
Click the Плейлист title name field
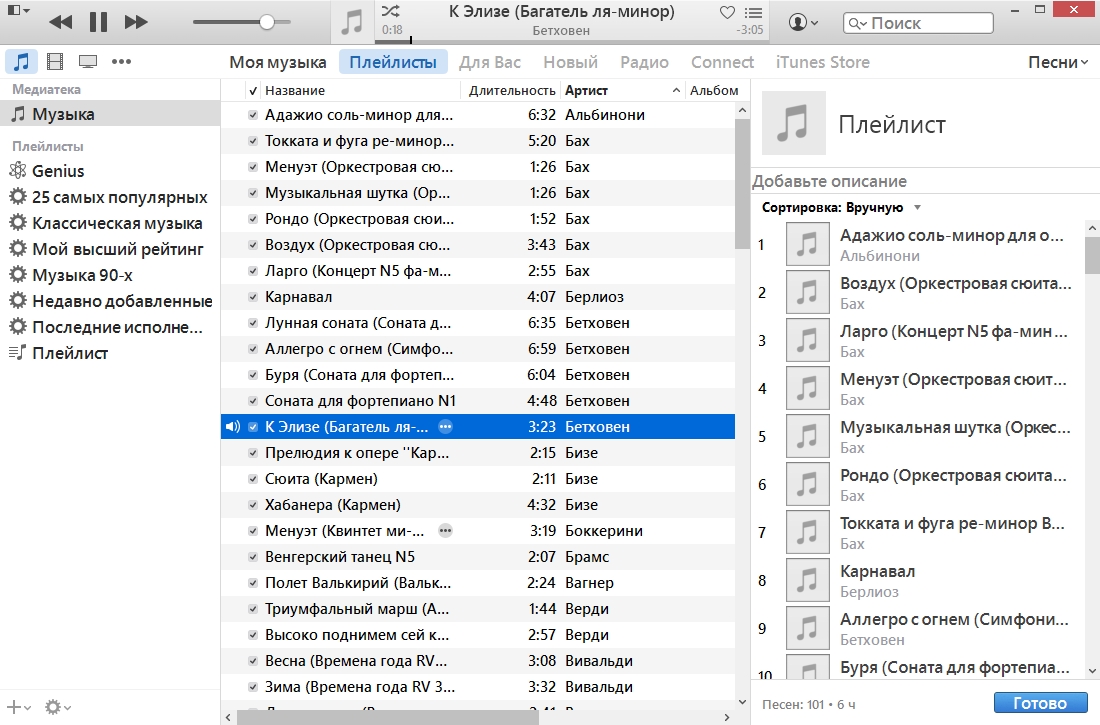[x=892, y=125]
